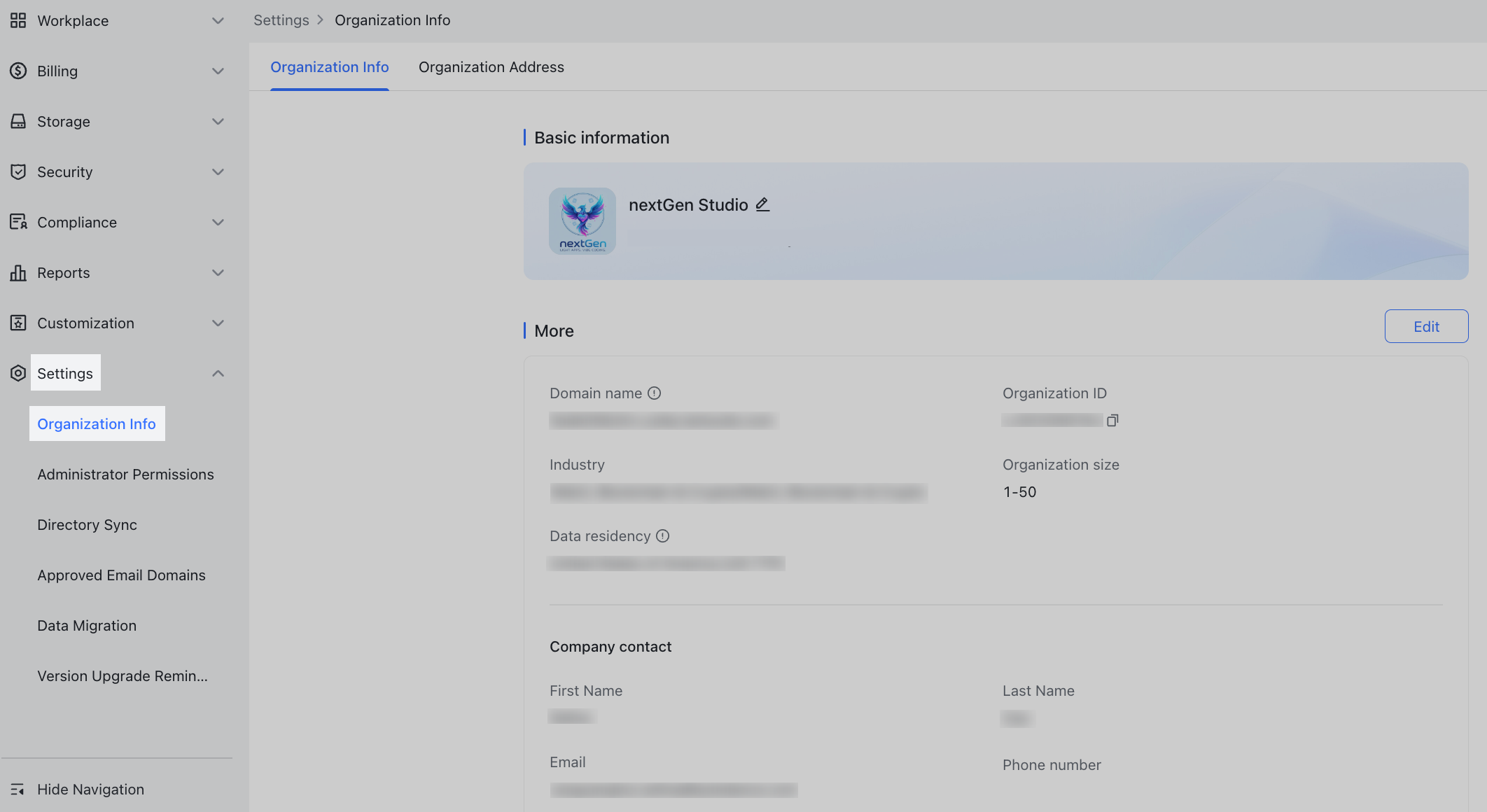Screen dimensions: 1487x812
Task: Click Settings breadcrumb link
Action: click(x=281, y=20)
